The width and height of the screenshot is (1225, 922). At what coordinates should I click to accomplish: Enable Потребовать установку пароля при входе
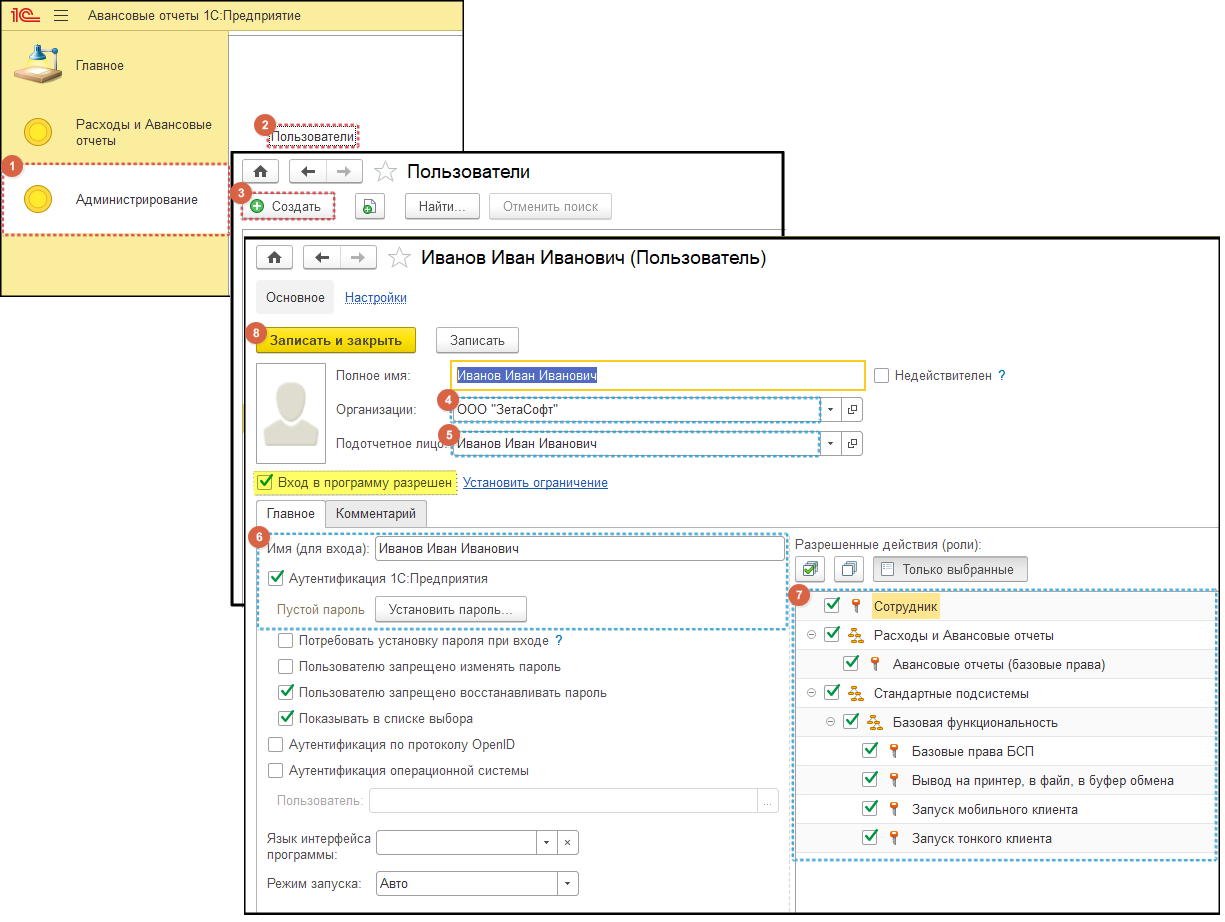click(286, 640)
